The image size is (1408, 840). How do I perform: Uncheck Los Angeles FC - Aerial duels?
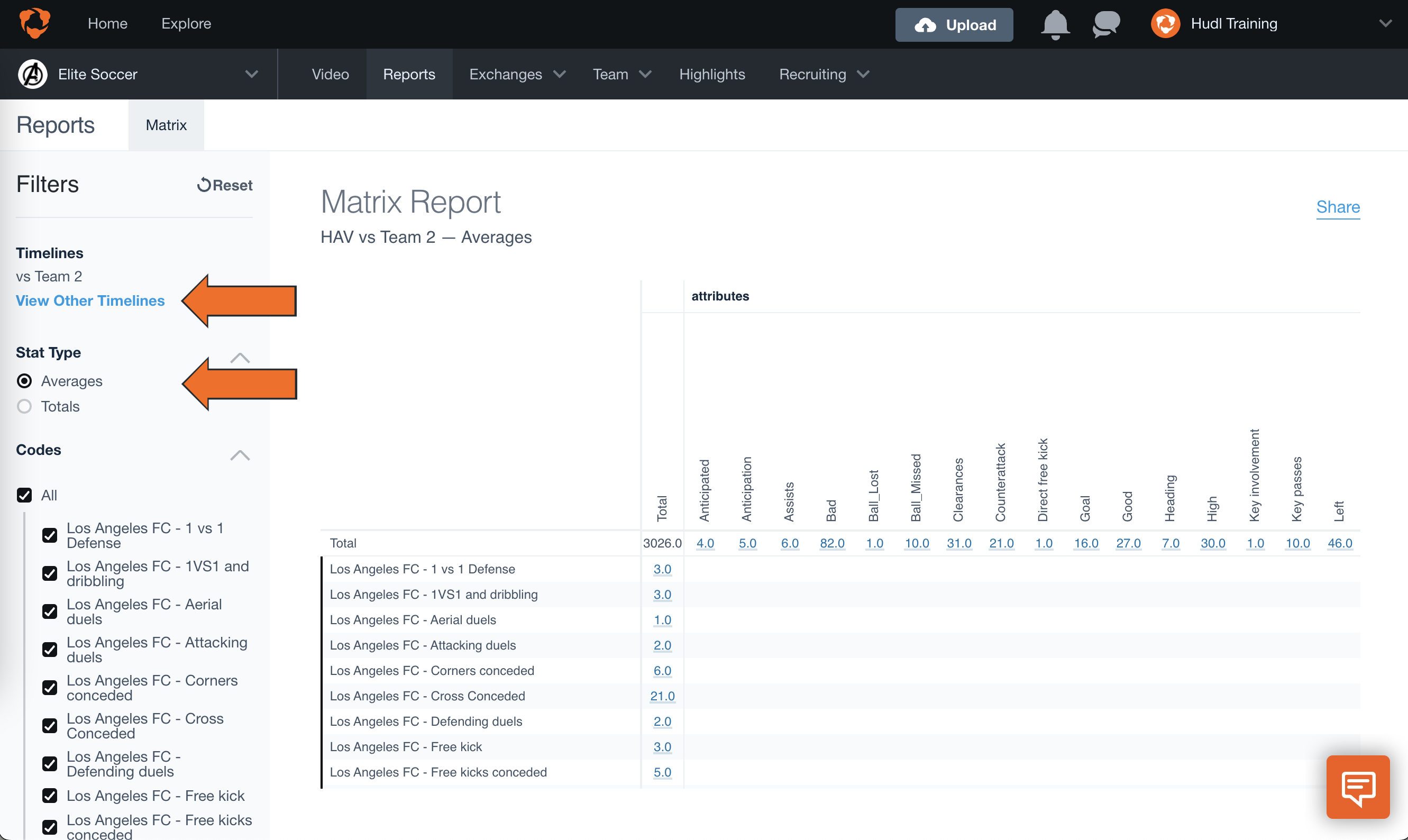[x=50, y=612]
